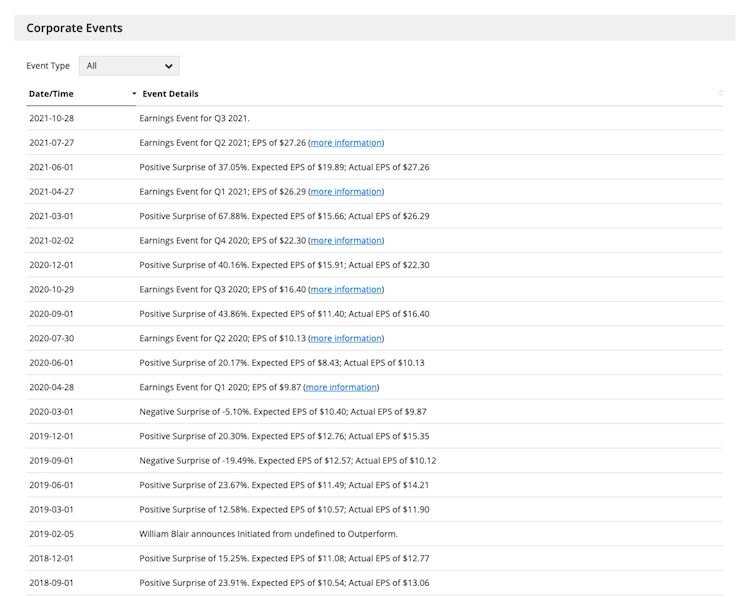The height and width of the screenshot is (597, 750).
Task: Follow more information link for Q4 2020 earnings
Action: (x=346, y=240)
